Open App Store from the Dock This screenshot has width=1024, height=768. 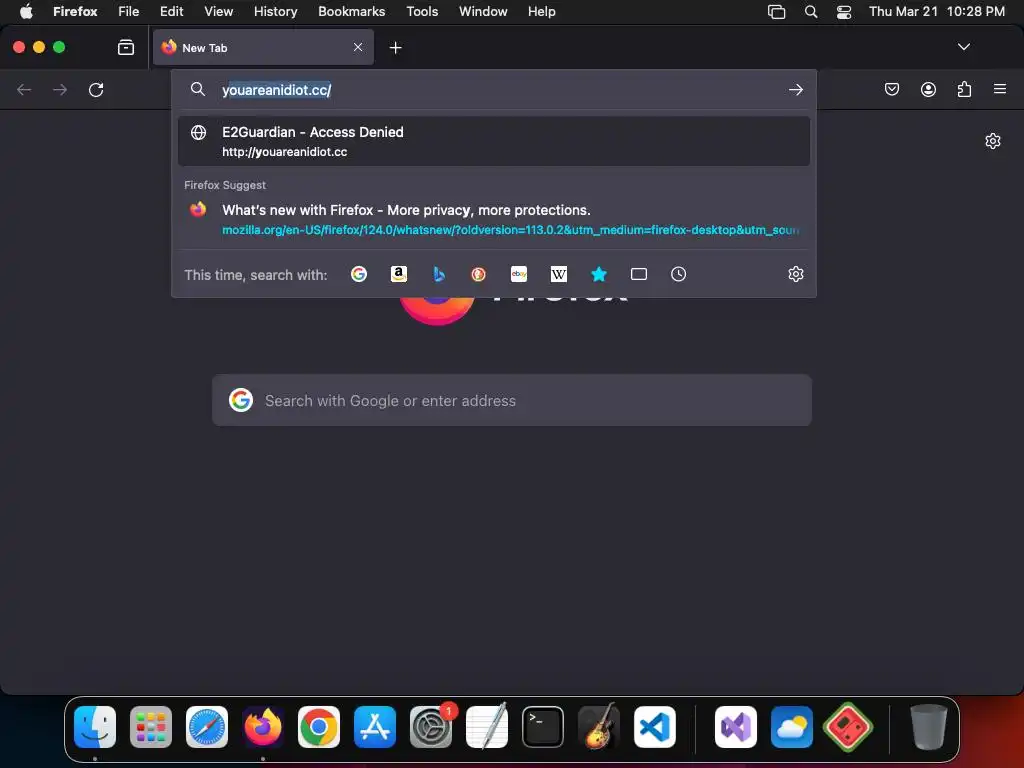[375, 727]
